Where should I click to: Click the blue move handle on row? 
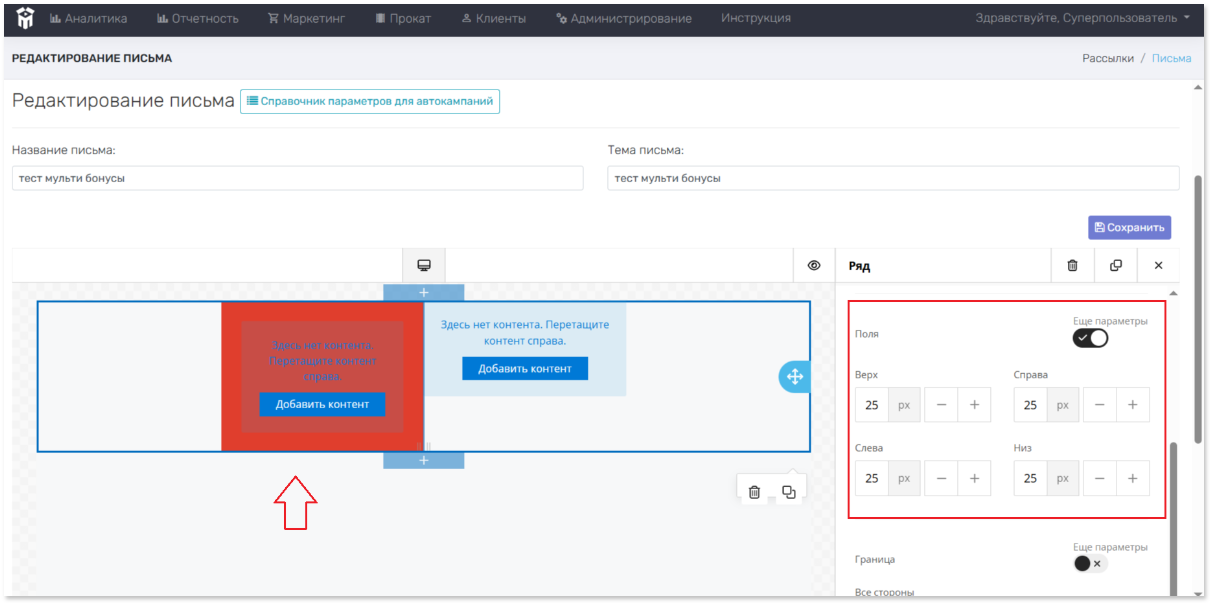[795, 377]
